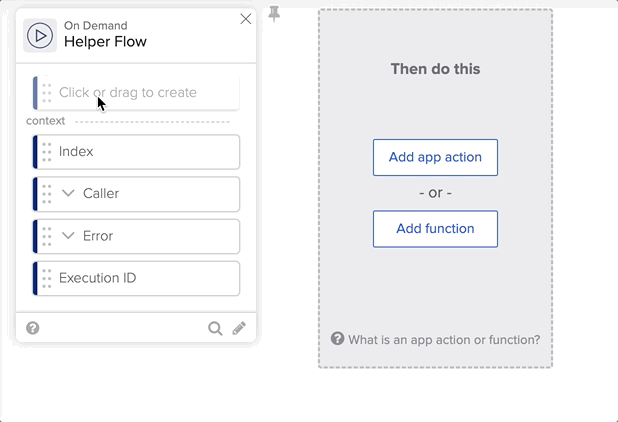Click the Helper Flow title

[x=105, y=42]
